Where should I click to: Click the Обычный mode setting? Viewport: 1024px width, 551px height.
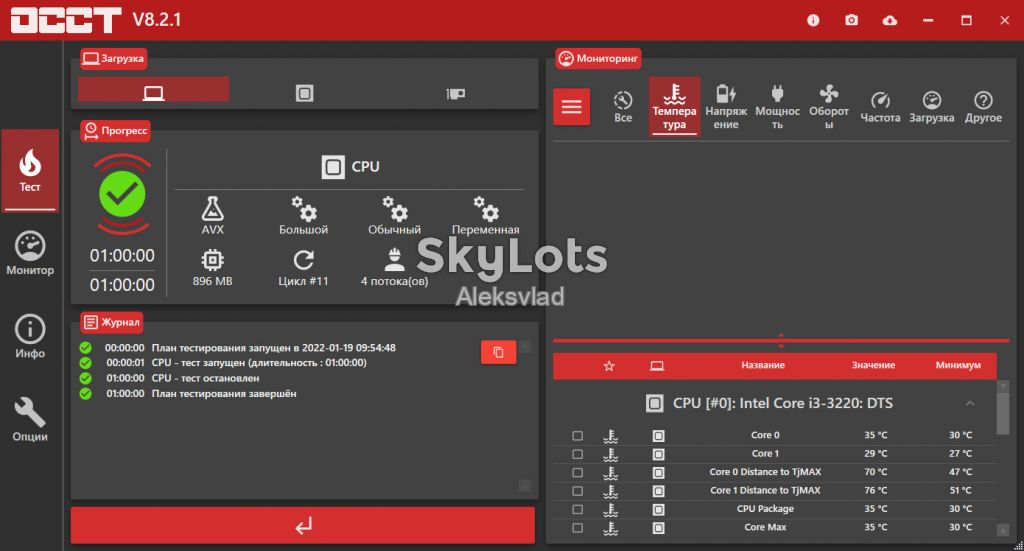coord(394,215)
